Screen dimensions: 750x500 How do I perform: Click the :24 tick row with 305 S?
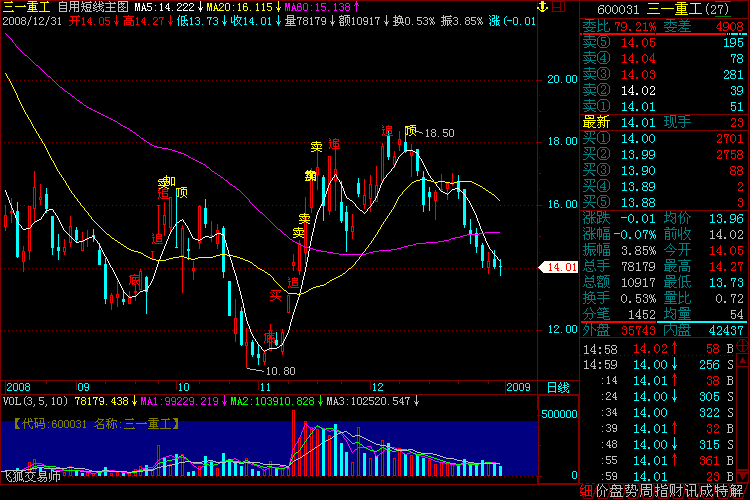pos(659,397)
